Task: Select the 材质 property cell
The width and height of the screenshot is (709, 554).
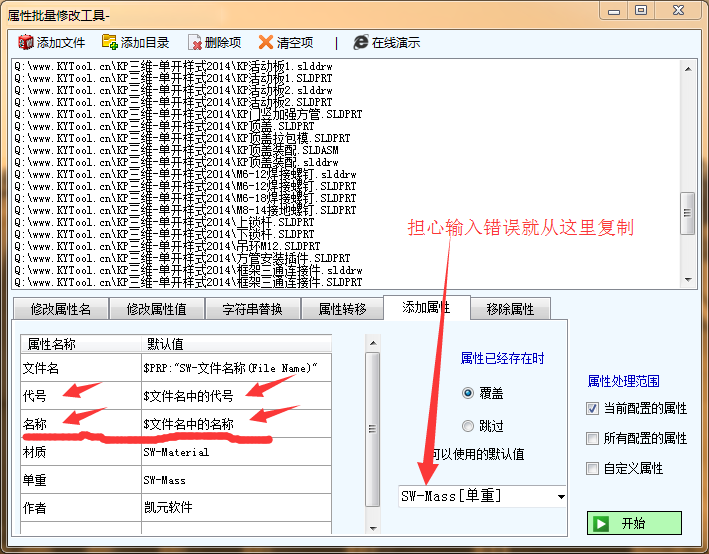Action: click(81, 452)
